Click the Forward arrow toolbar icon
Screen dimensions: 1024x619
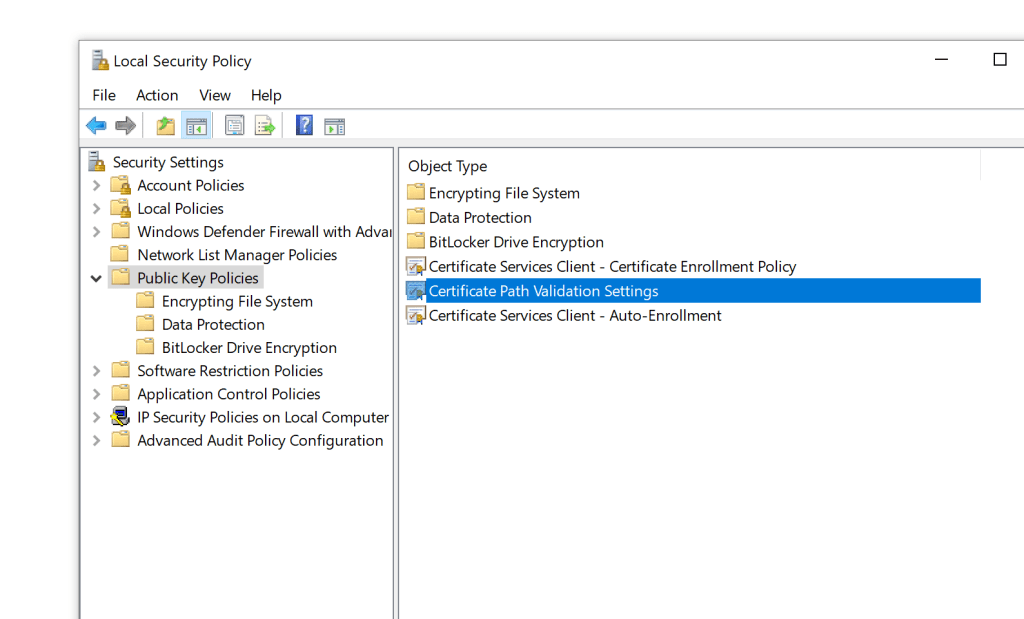(125, 126)
